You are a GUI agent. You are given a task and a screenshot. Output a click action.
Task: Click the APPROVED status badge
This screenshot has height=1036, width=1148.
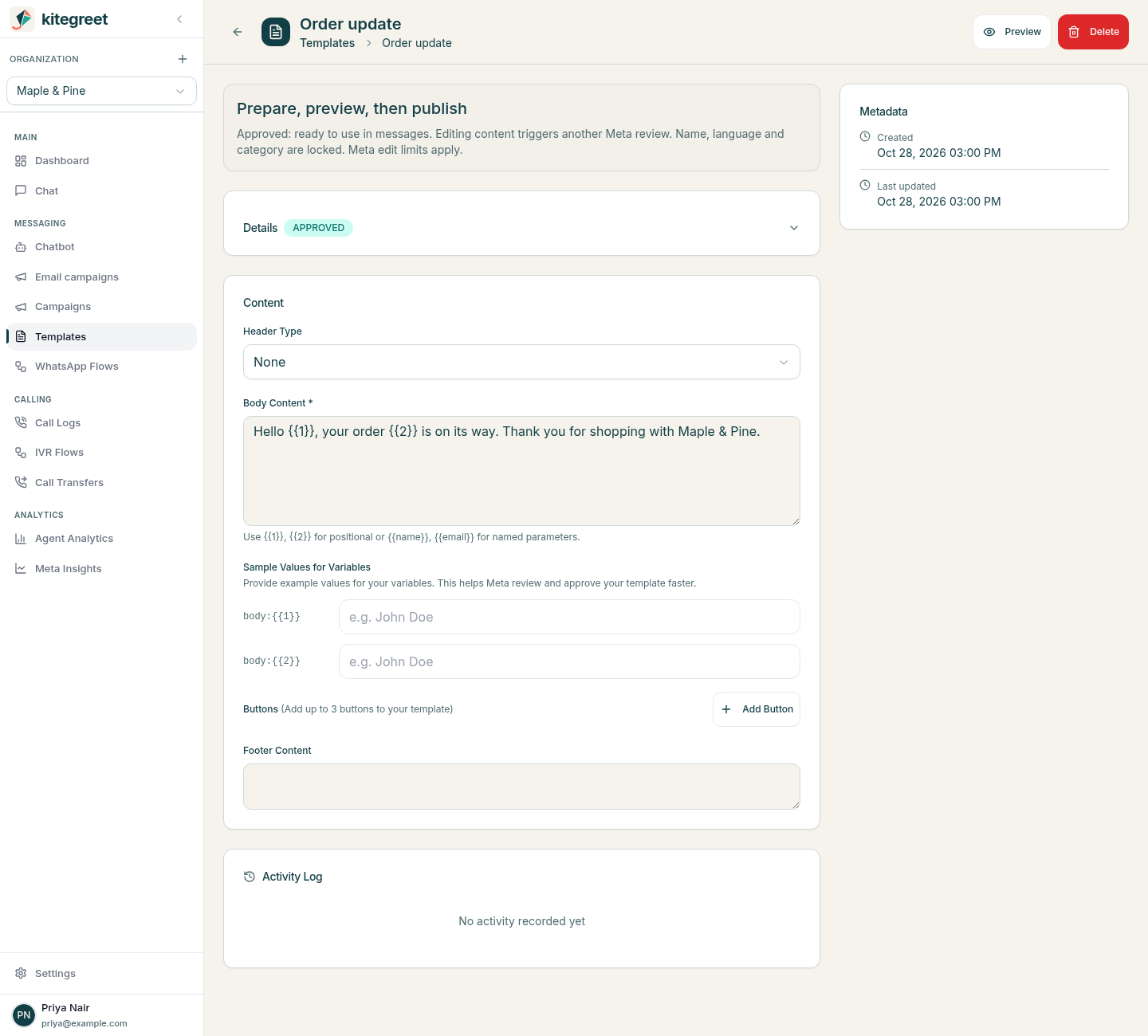(318, 228)
